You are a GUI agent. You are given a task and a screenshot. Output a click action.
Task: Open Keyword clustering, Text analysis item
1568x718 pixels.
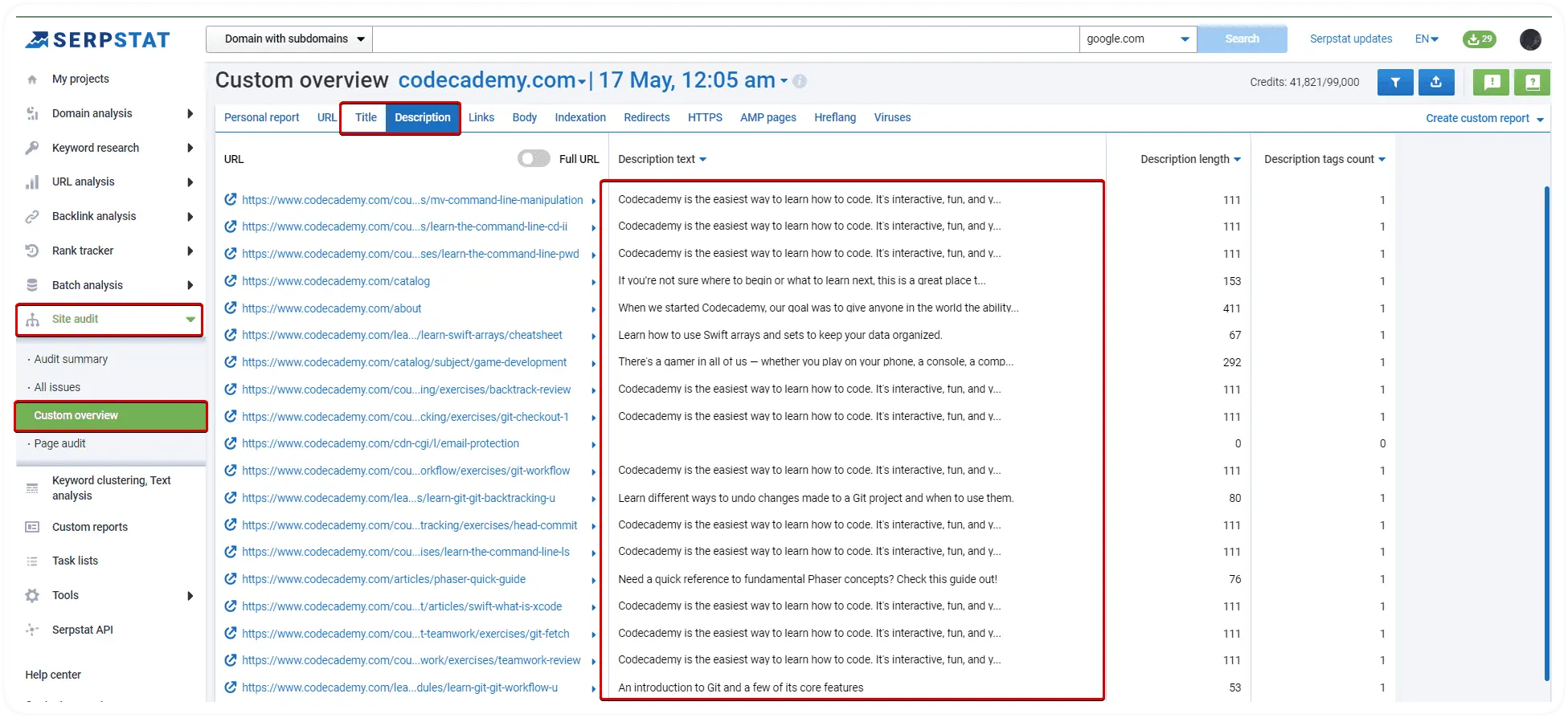pos(111,488)
